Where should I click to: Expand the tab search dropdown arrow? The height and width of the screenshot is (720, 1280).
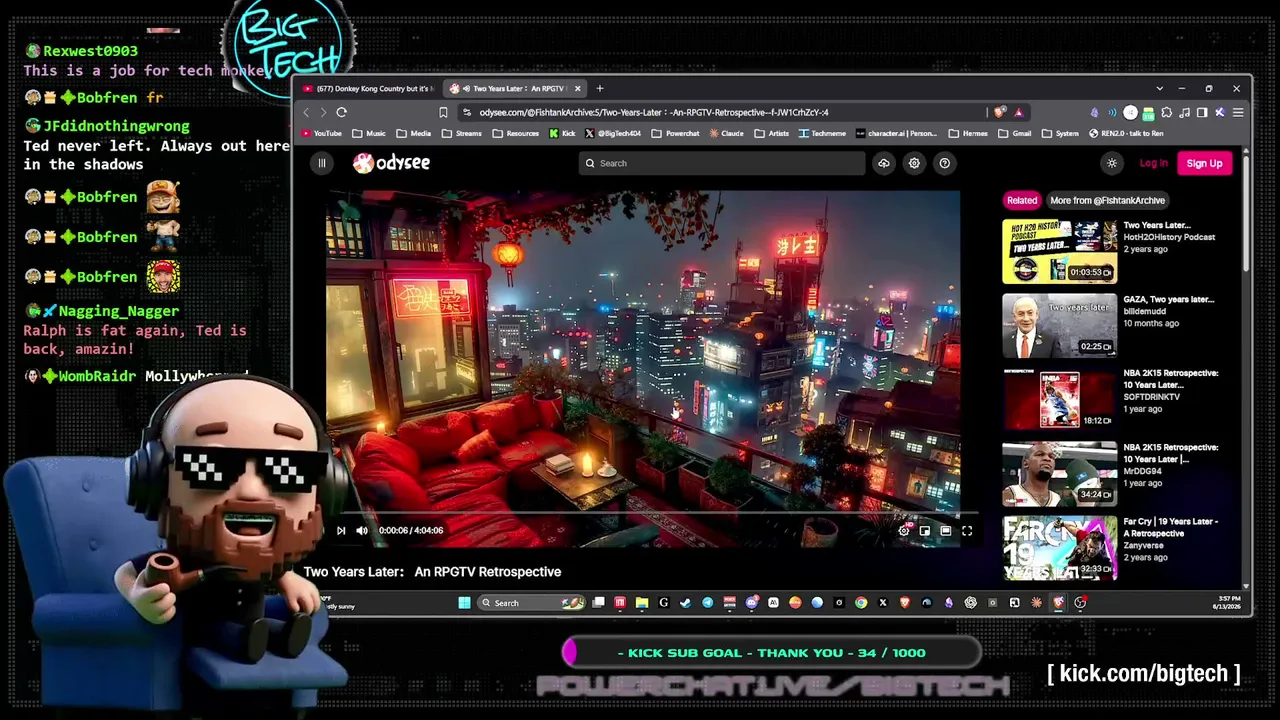point(1159,88)
